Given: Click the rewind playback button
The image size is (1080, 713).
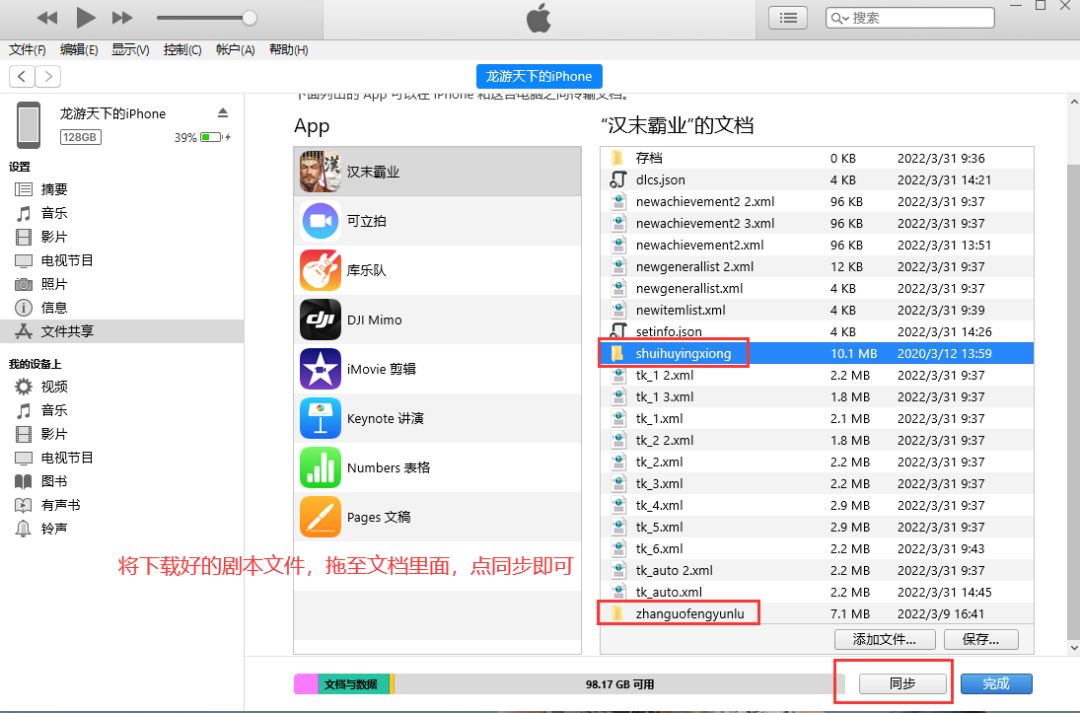Looking at the screenshot, I should [48, 18].
